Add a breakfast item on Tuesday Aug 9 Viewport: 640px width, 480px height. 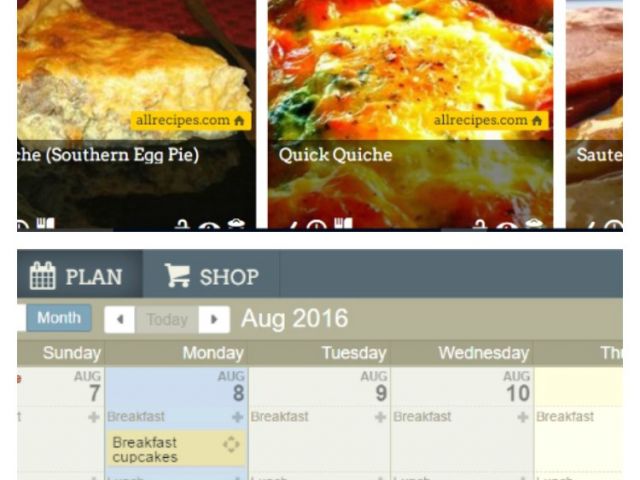point(380,417)
